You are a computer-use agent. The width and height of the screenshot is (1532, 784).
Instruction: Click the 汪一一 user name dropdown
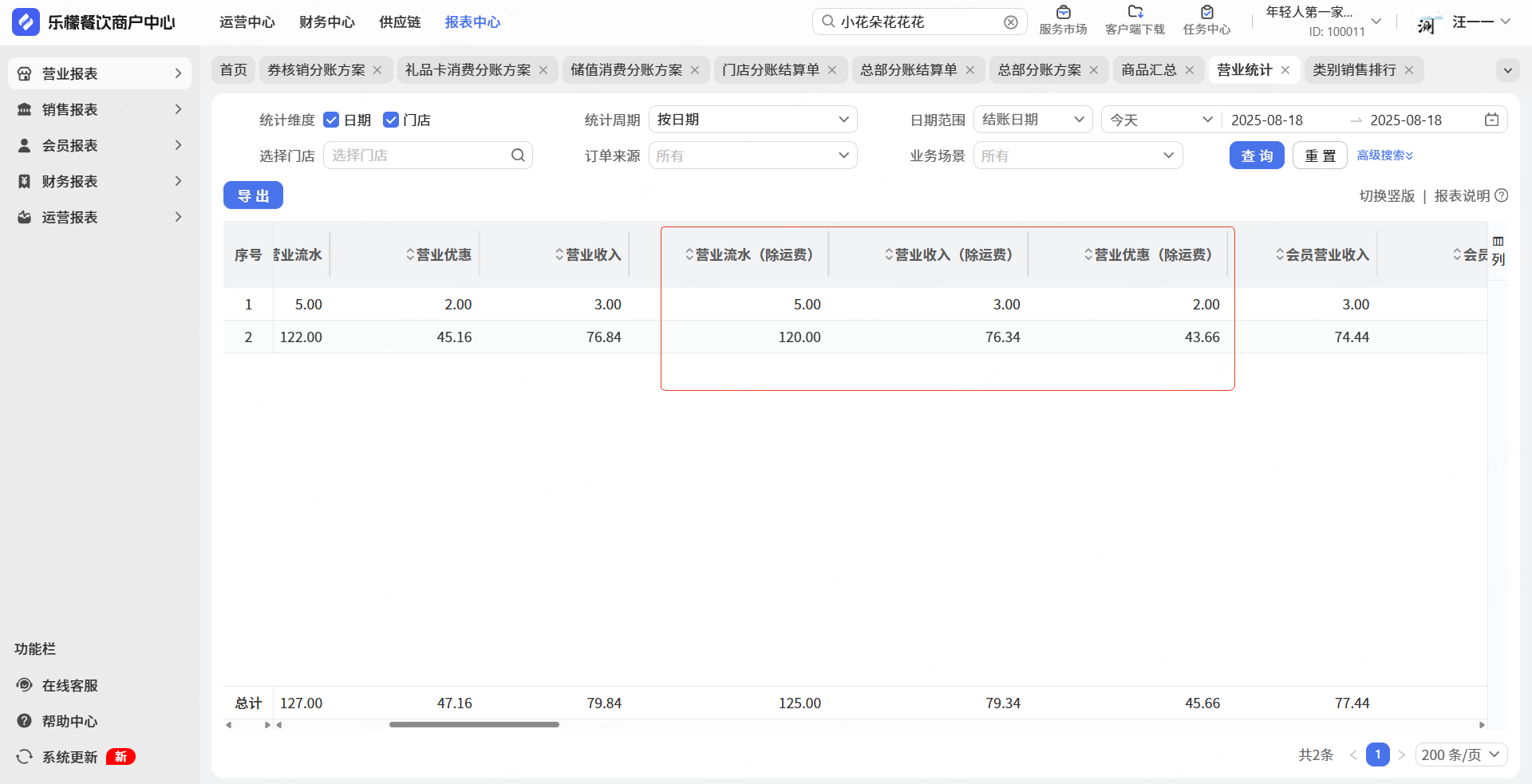pos(1481,22)
